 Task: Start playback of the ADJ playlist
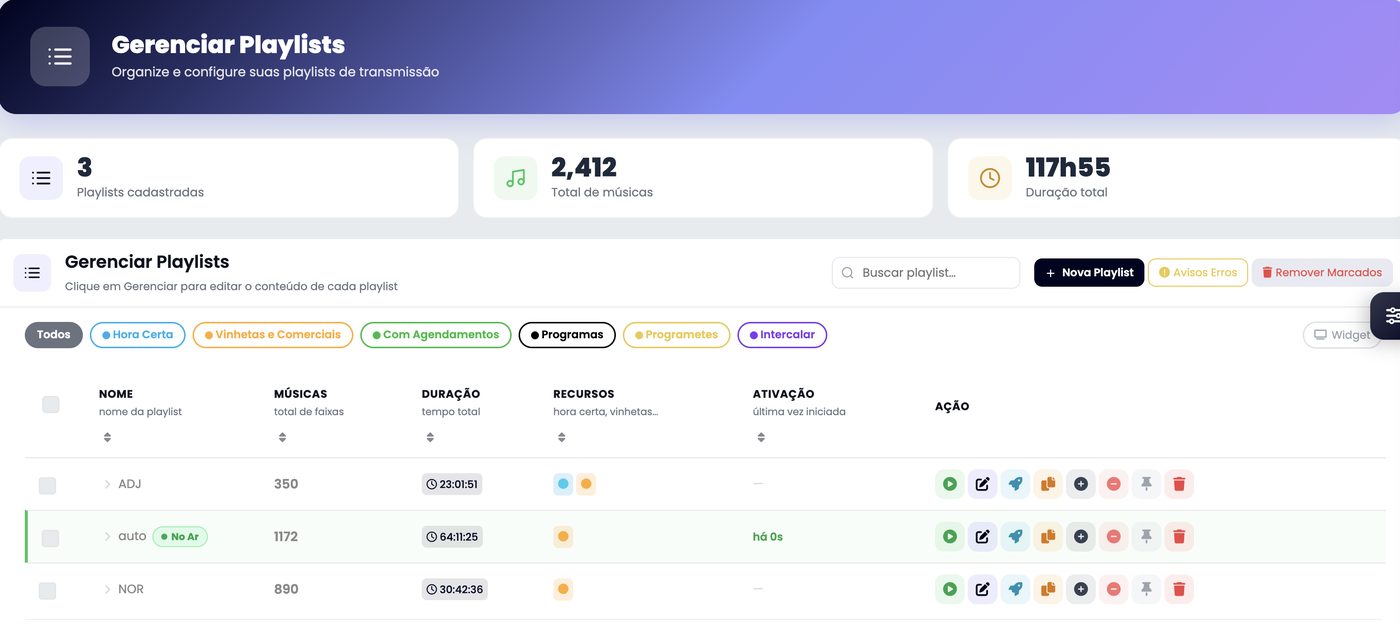(x=950, y=484)
